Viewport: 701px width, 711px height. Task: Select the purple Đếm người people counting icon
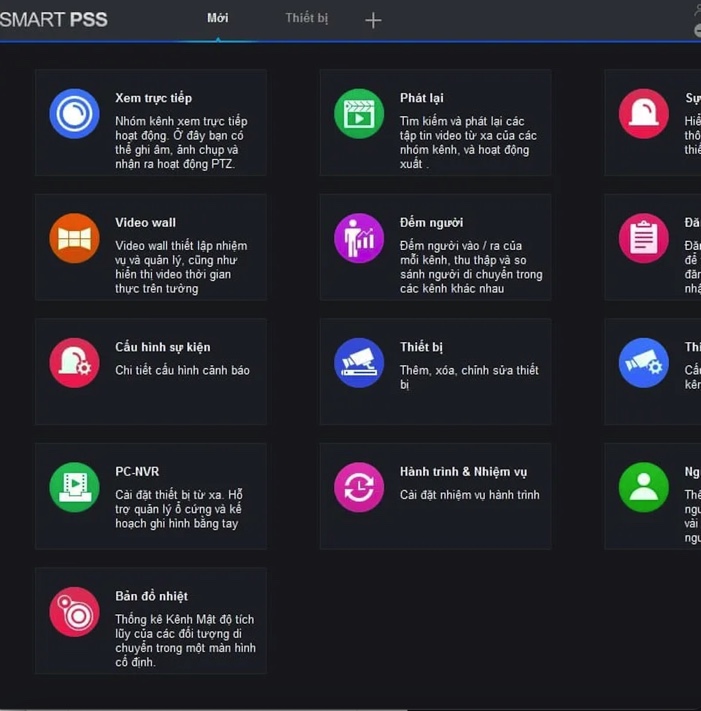point(359,238)
